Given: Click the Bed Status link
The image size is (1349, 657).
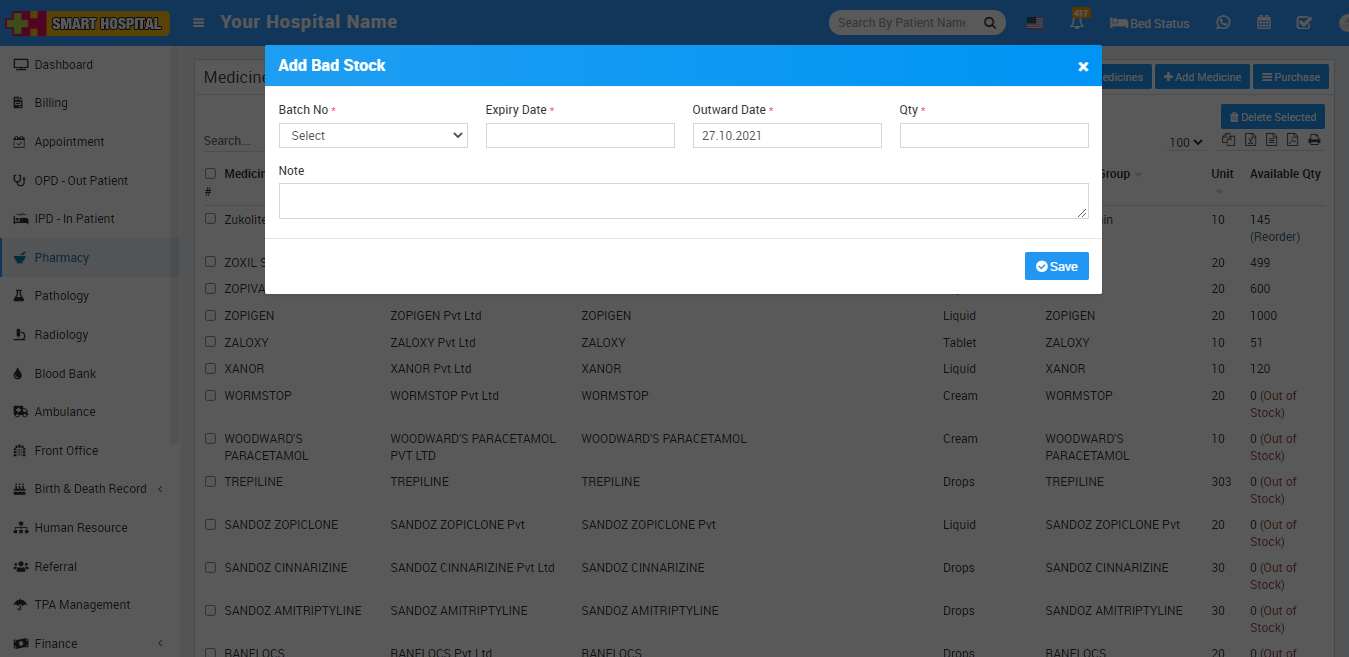Looking at the screenshot, I should click(1149, 23).
